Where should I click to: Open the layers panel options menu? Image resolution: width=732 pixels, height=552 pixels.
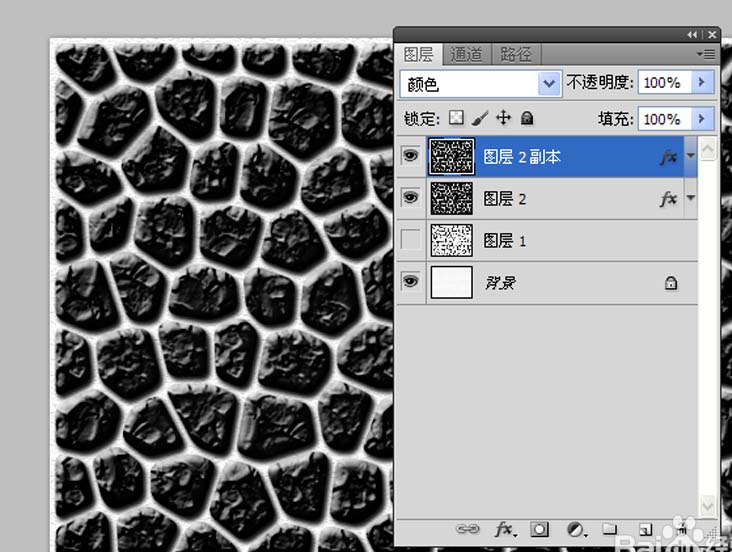tap(706, 54)
